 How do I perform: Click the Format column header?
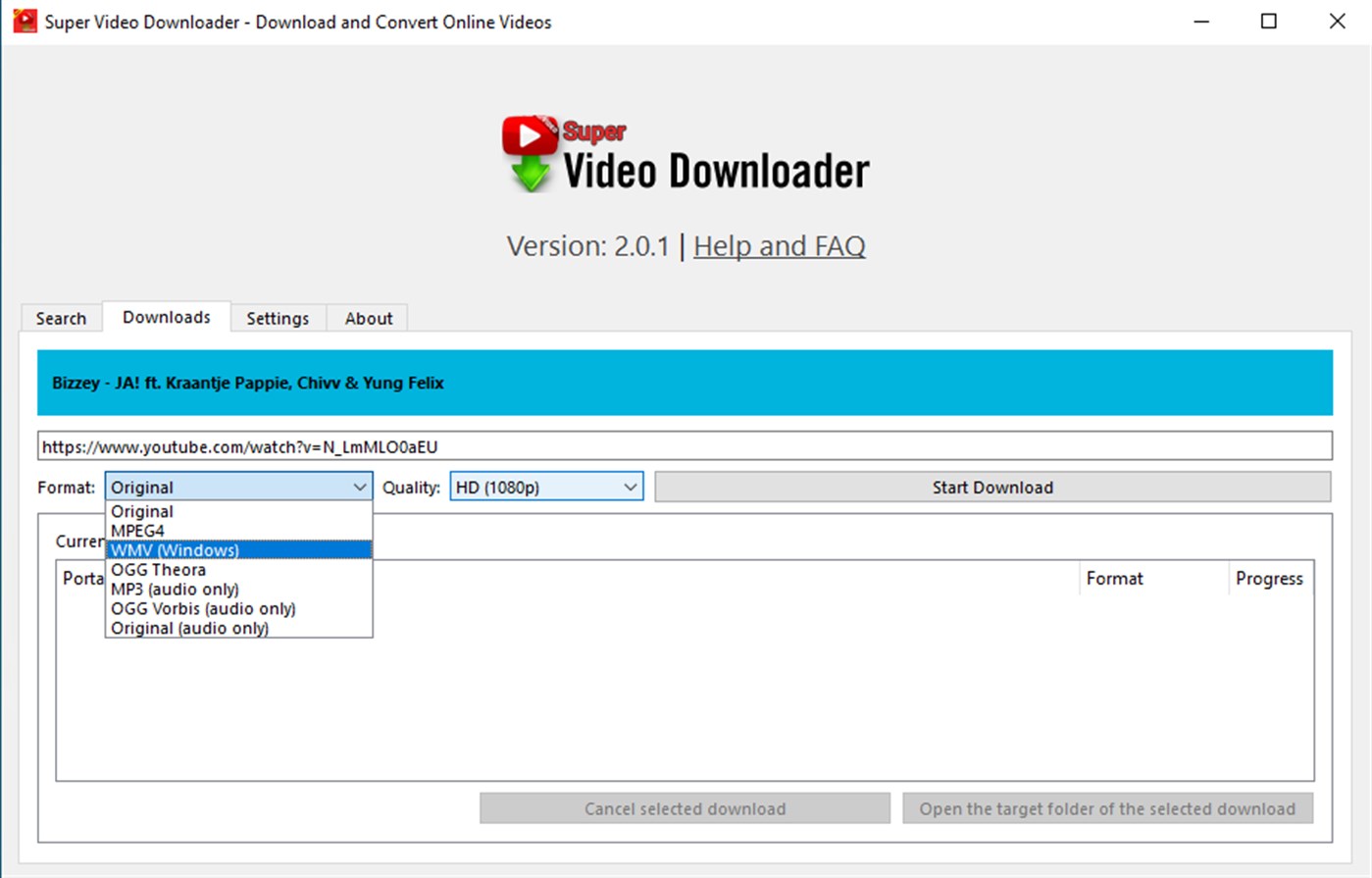(1153, 578)
